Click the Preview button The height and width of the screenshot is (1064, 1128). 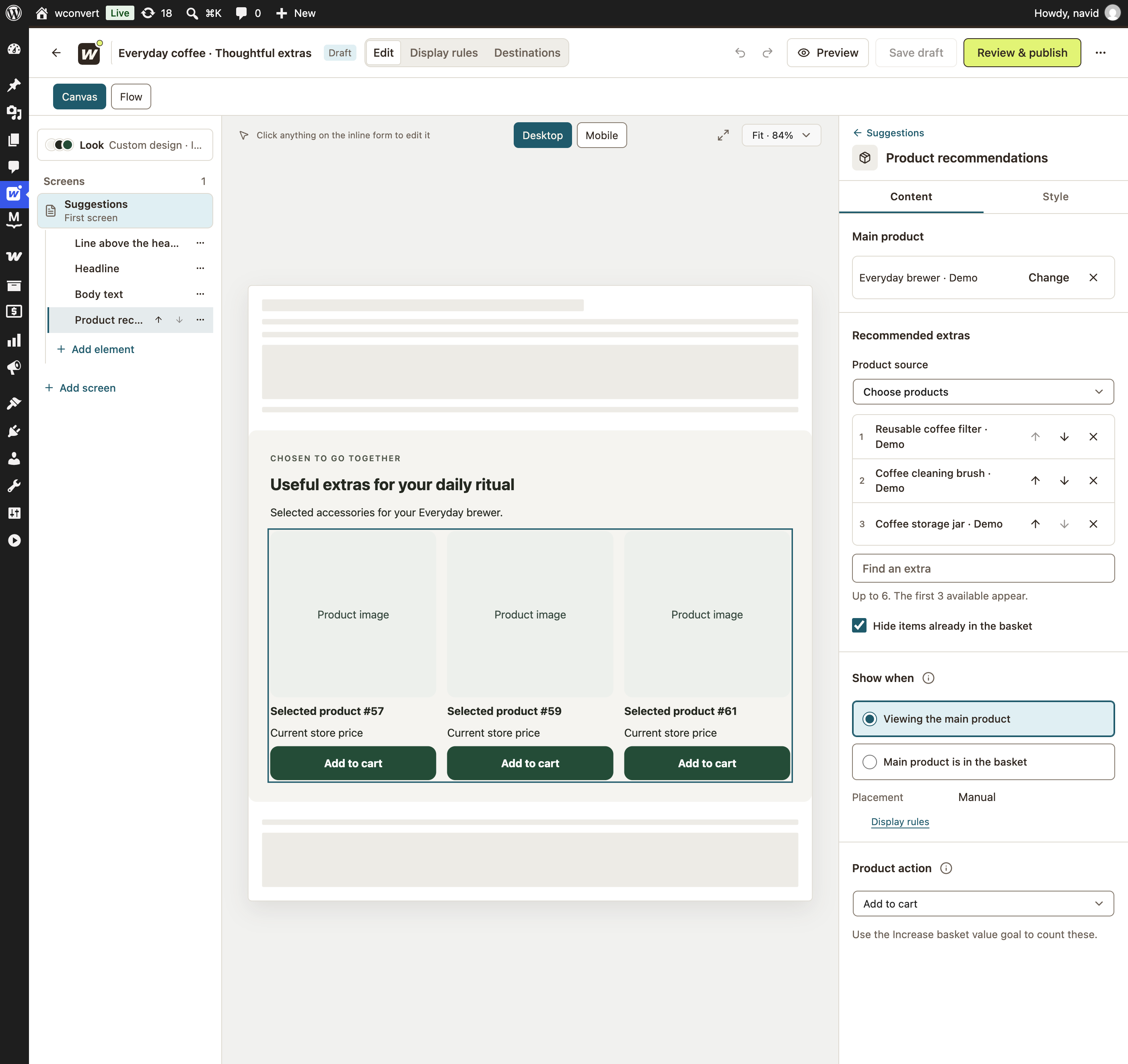(827, 53)
